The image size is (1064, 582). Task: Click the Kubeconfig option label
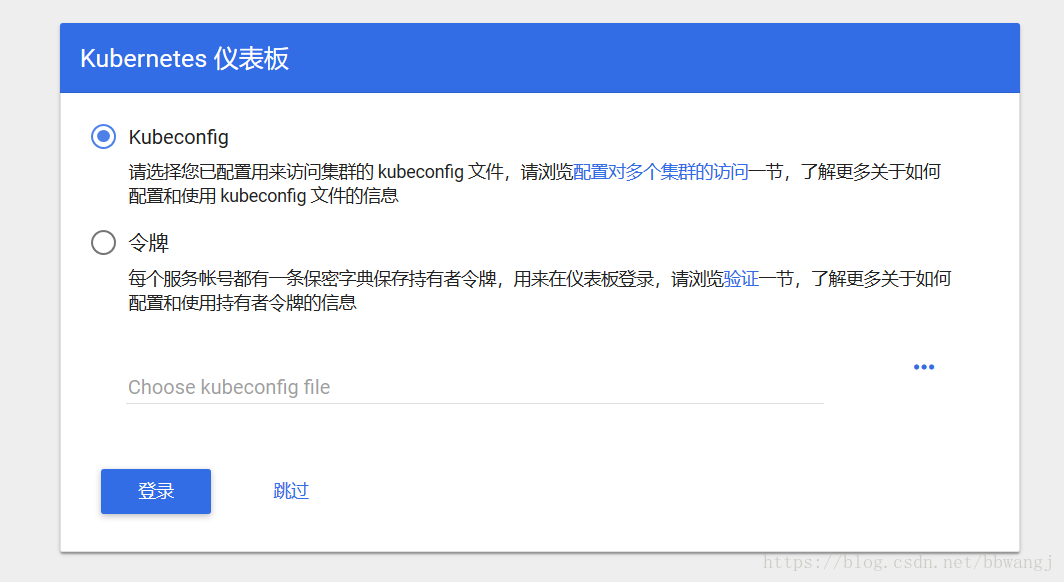[x=178, y=137]
